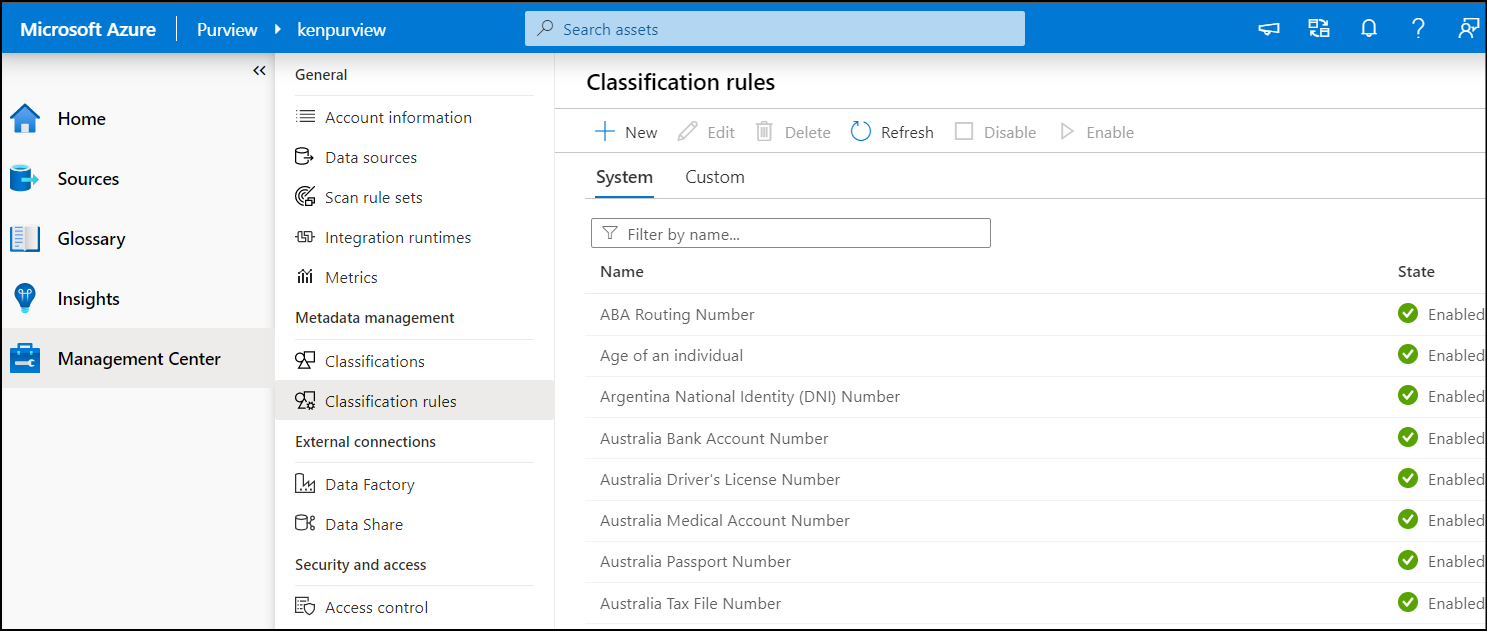Switch to the Custom tab
Screen dimensions: 1487x631
click(x=714, y=177)
